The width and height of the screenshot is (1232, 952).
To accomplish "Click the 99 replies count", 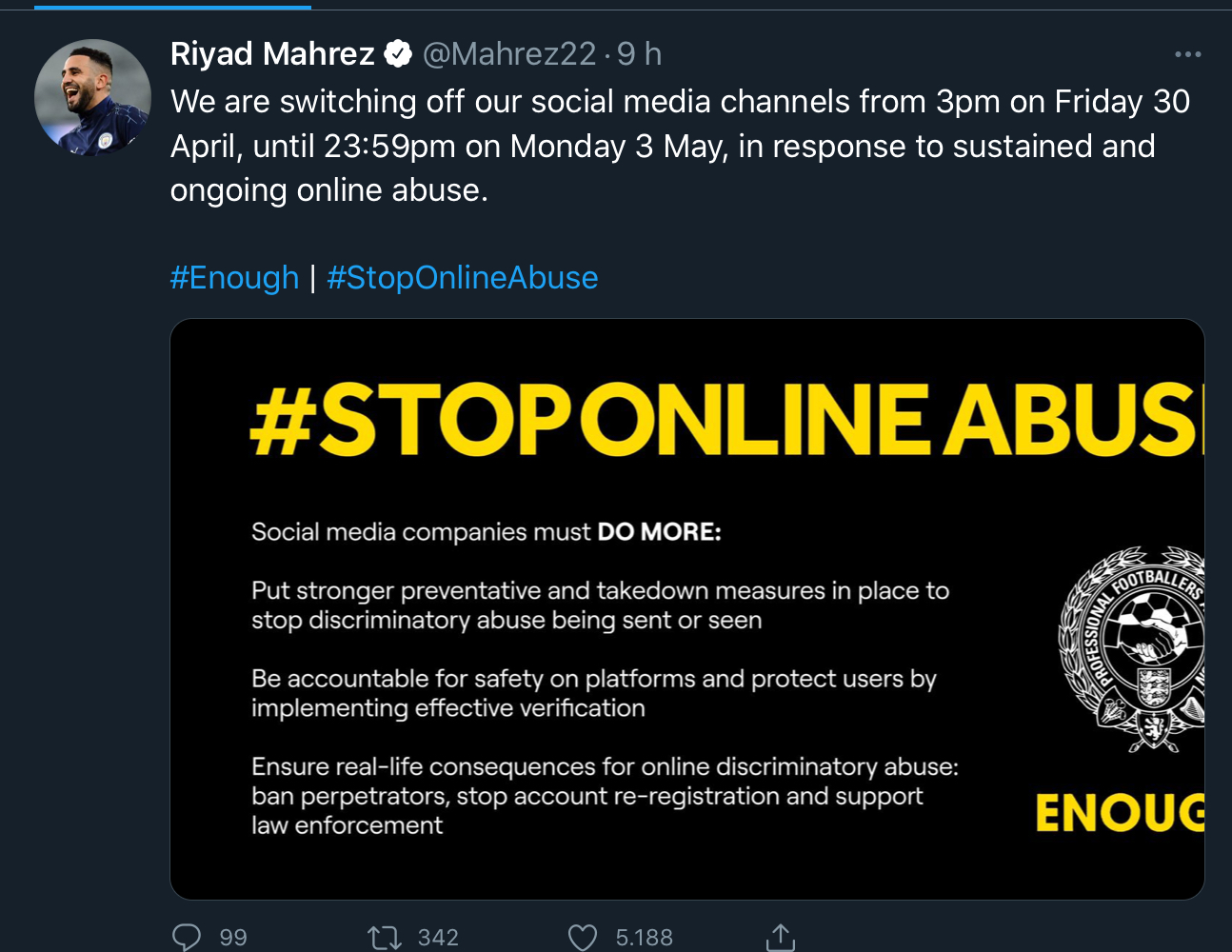I will pos(233,938).
